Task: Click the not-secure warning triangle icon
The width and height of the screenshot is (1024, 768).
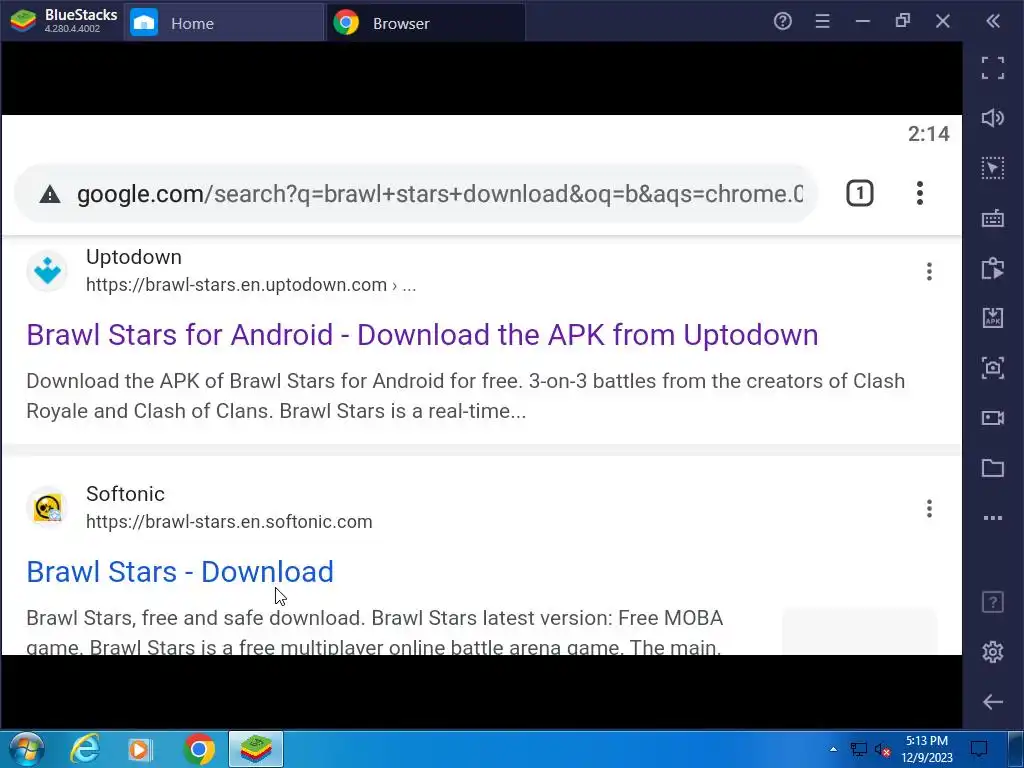Action: pyautogui.click(x=50, y=194)
